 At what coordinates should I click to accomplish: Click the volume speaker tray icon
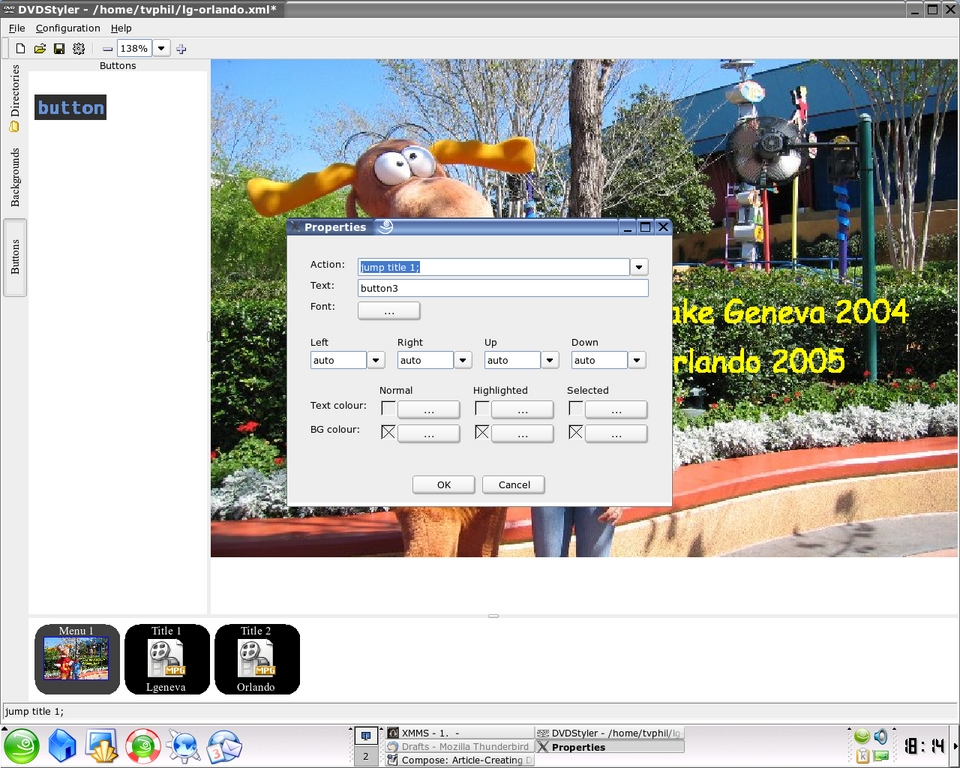[880, 737]
